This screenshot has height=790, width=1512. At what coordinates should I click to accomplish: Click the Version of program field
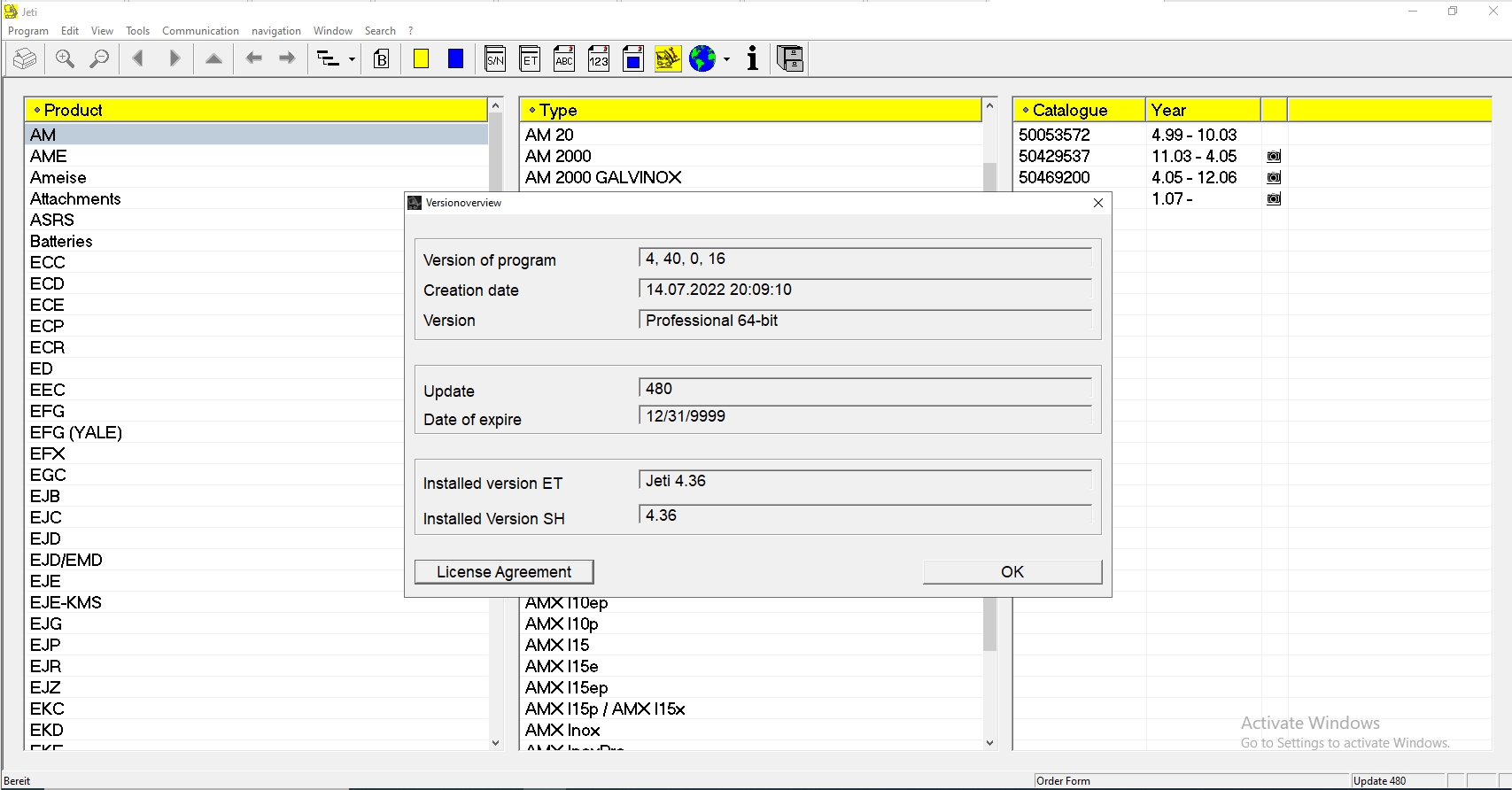[865, 259]
